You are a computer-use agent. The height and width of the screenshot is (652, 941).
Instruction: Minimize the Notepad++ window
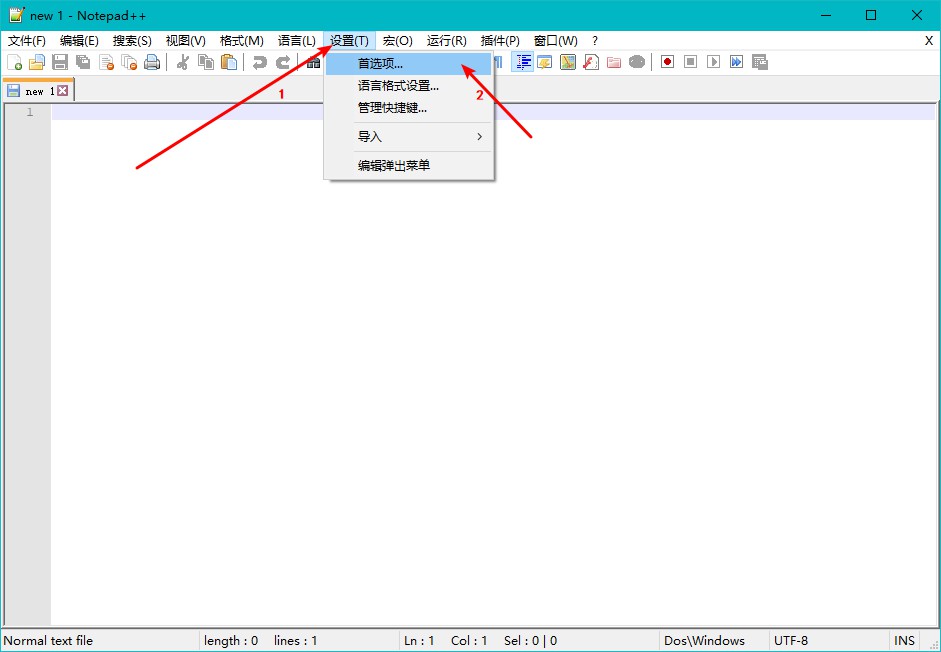tap(826, 15)
